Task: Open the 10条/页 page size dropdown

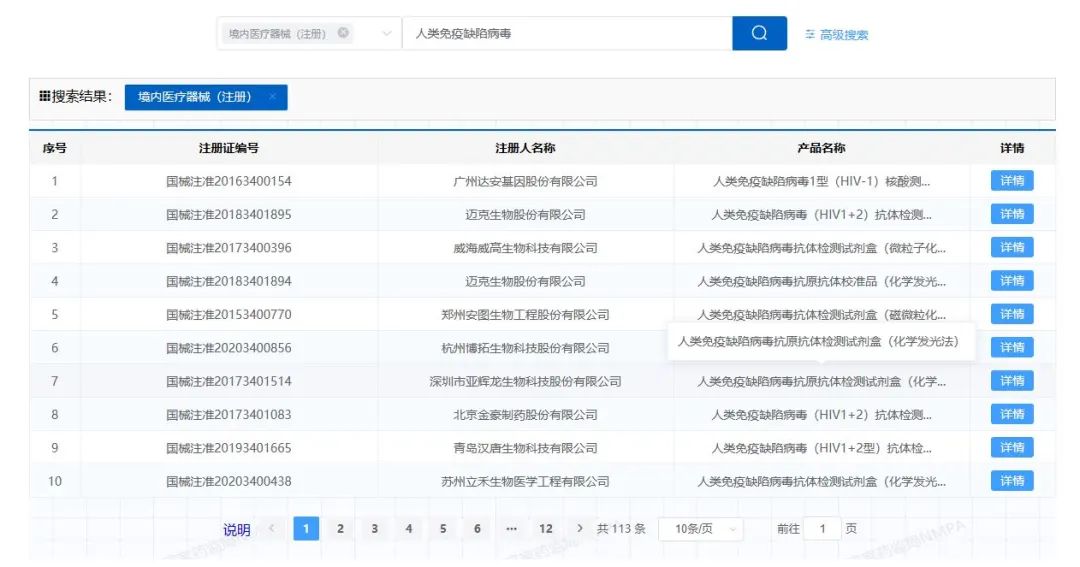Action: [700, 529]
